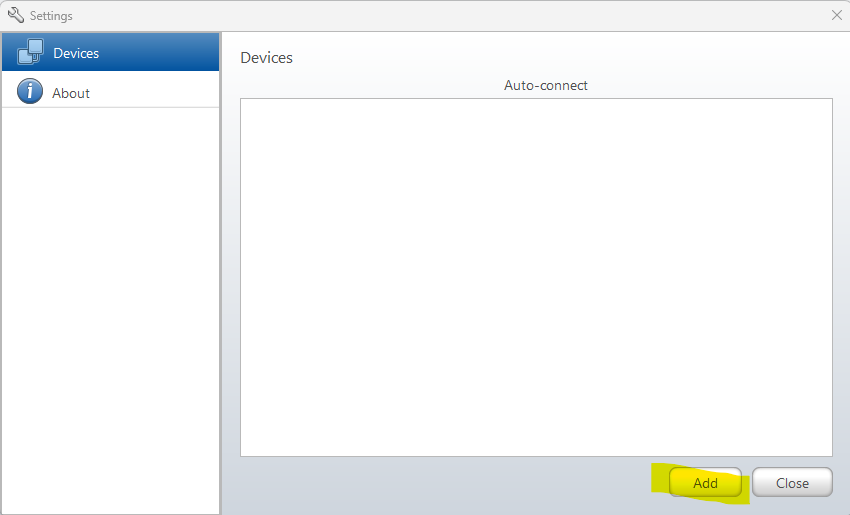Click inside the empty devices list
The width and height of the screenshot is (850, 515).
click(x=536, y=277)
